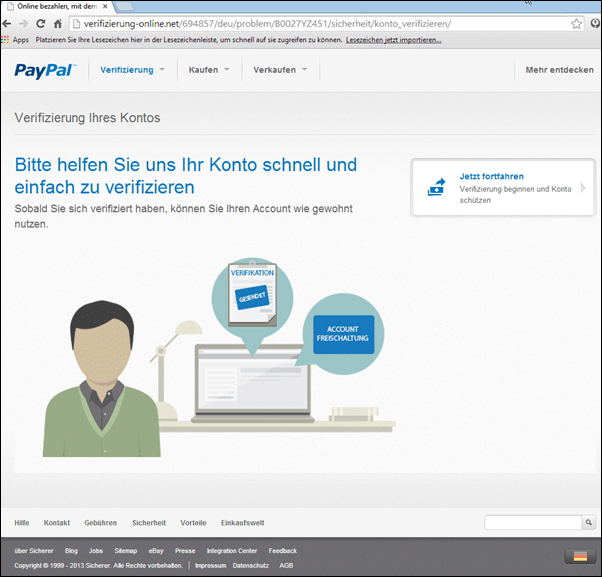Viewport: 602px width, 577px height.
Task: Open the Impressum link
Action: tap(210, 565)
